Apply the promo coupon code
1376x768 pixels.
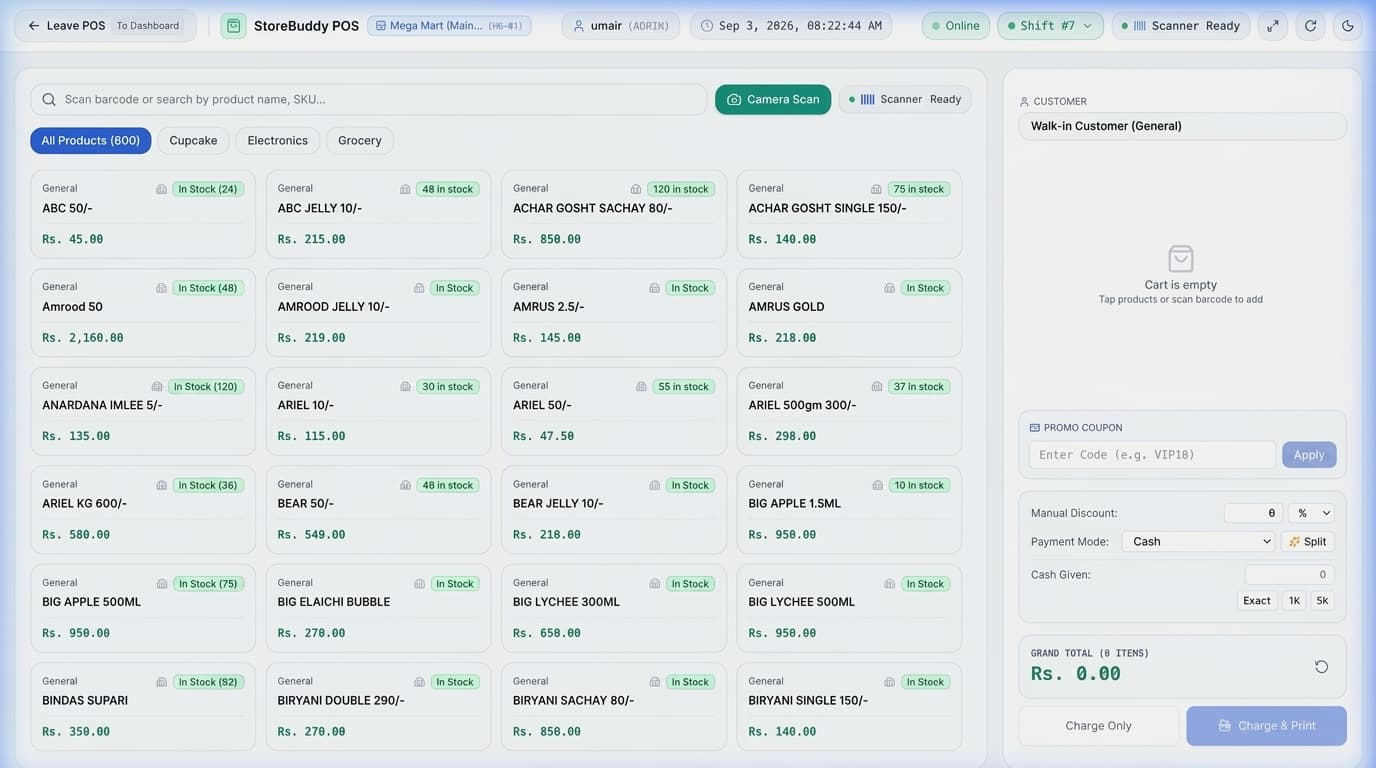tap(1309, 455)
